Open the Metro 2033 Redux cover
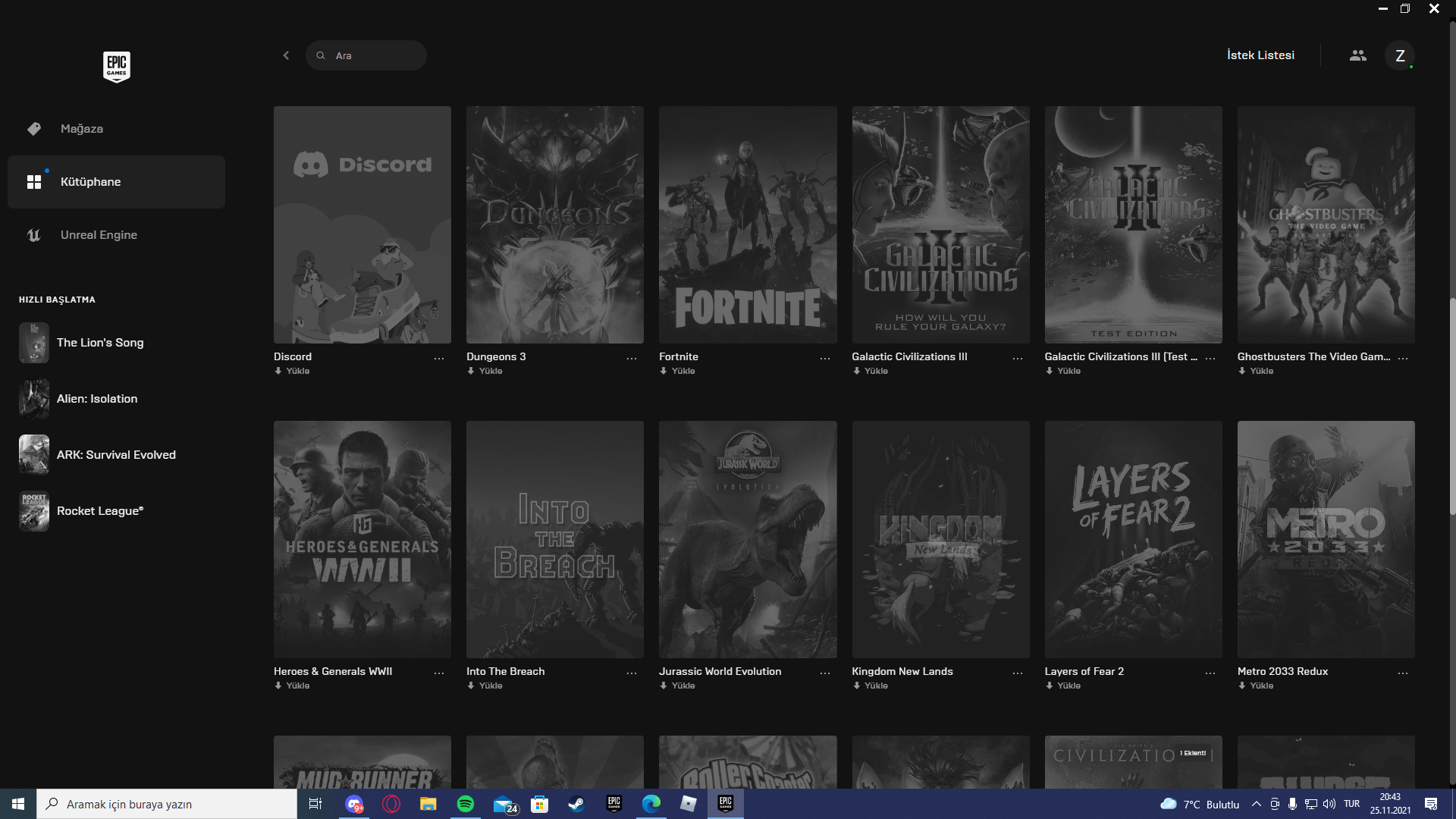 1326,539
